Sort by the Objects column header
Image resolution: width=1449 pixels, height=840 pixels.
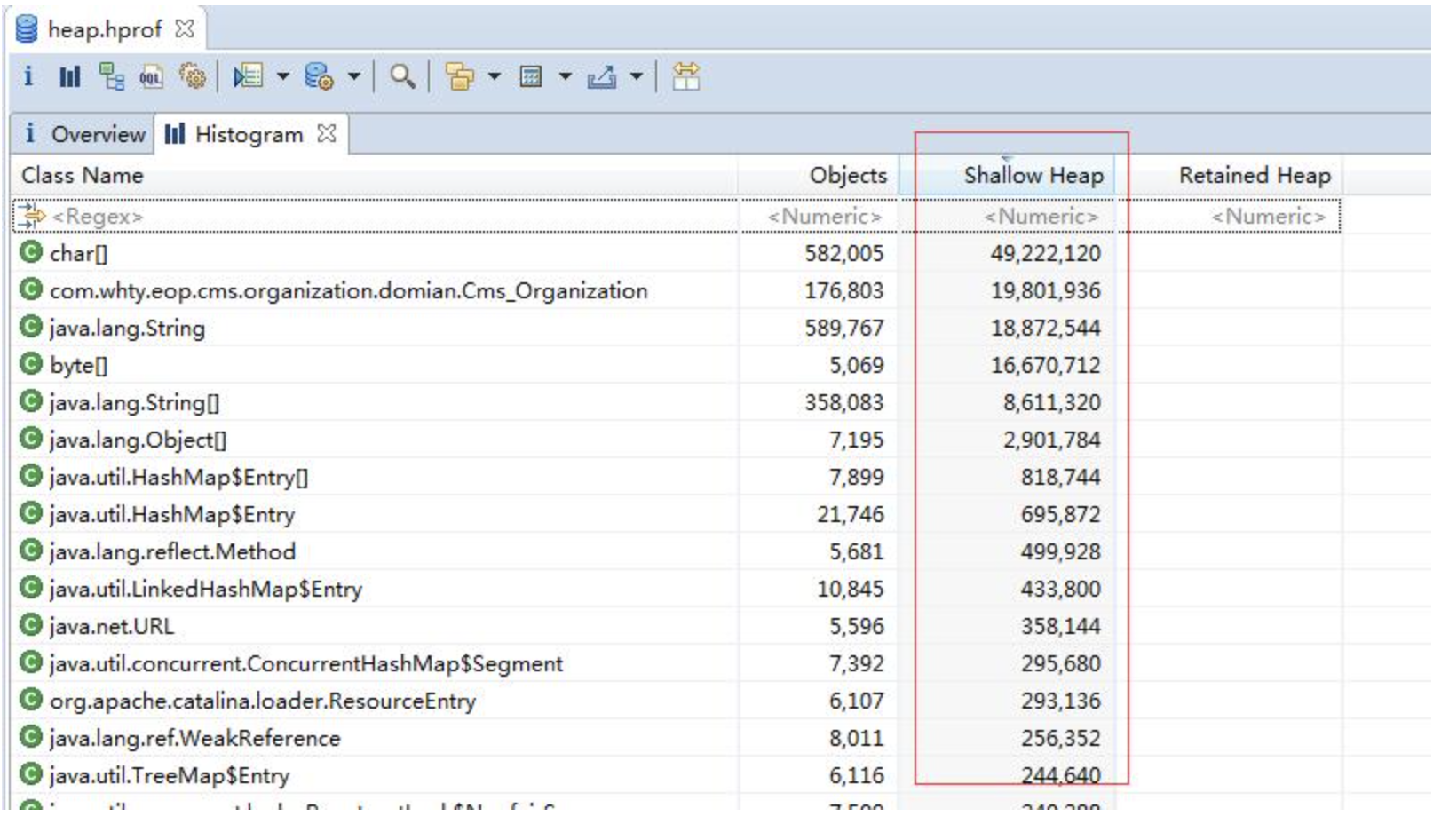[x=819, y=175]
